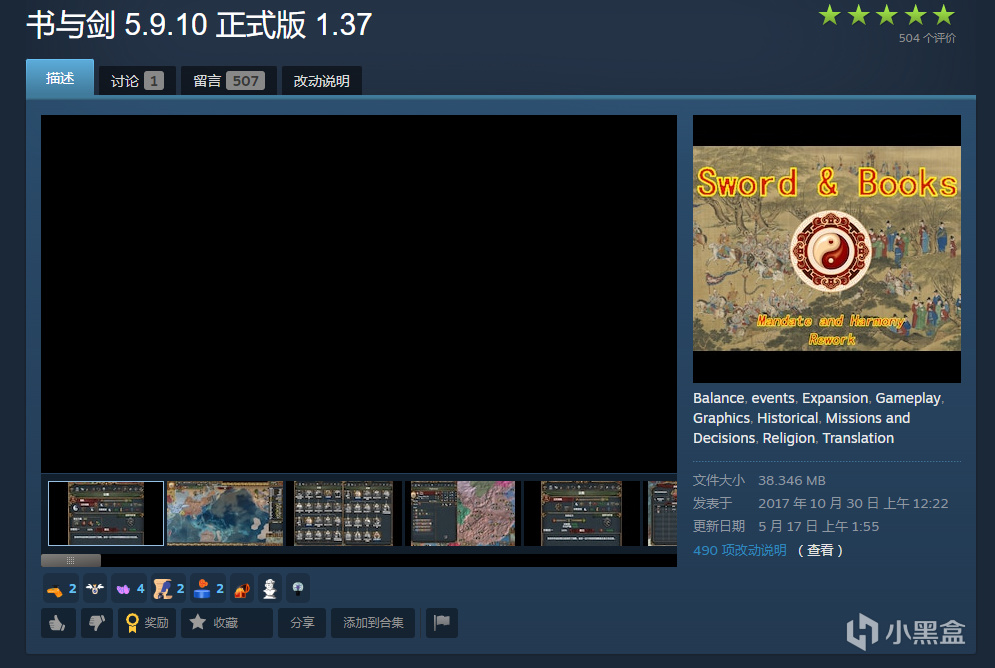This screenshot has width=995, height=668.
Task: Click the 504 个评价 ratings count
Action: point(927,38)
